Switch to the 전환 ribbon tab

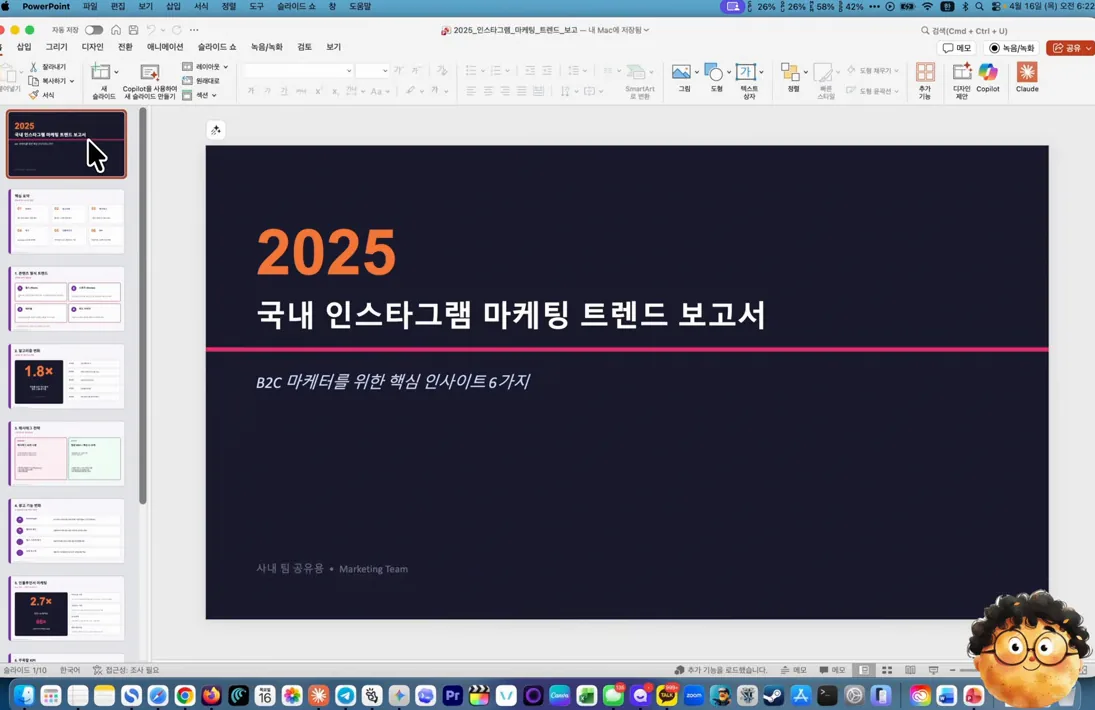(125, 47)
